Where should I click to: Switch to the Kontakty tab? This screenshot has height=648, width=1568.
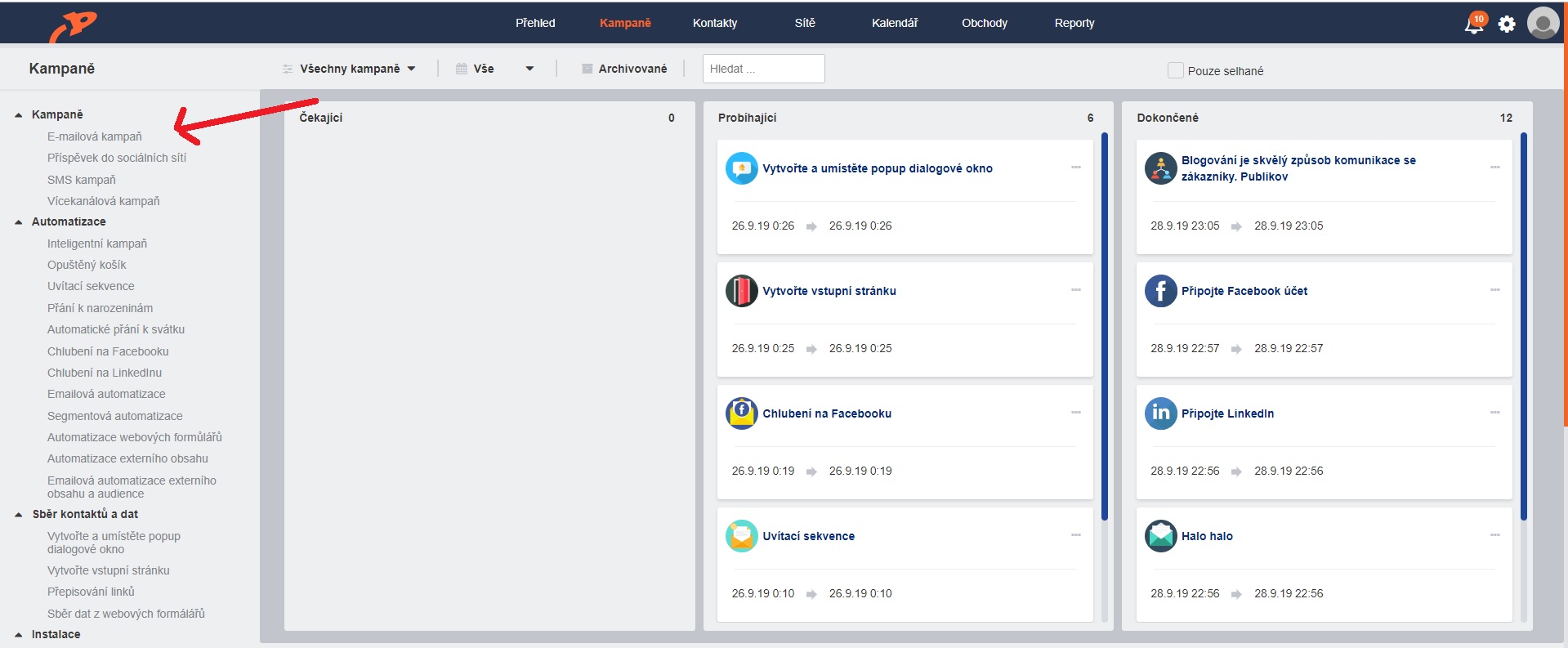coord(715,23)
